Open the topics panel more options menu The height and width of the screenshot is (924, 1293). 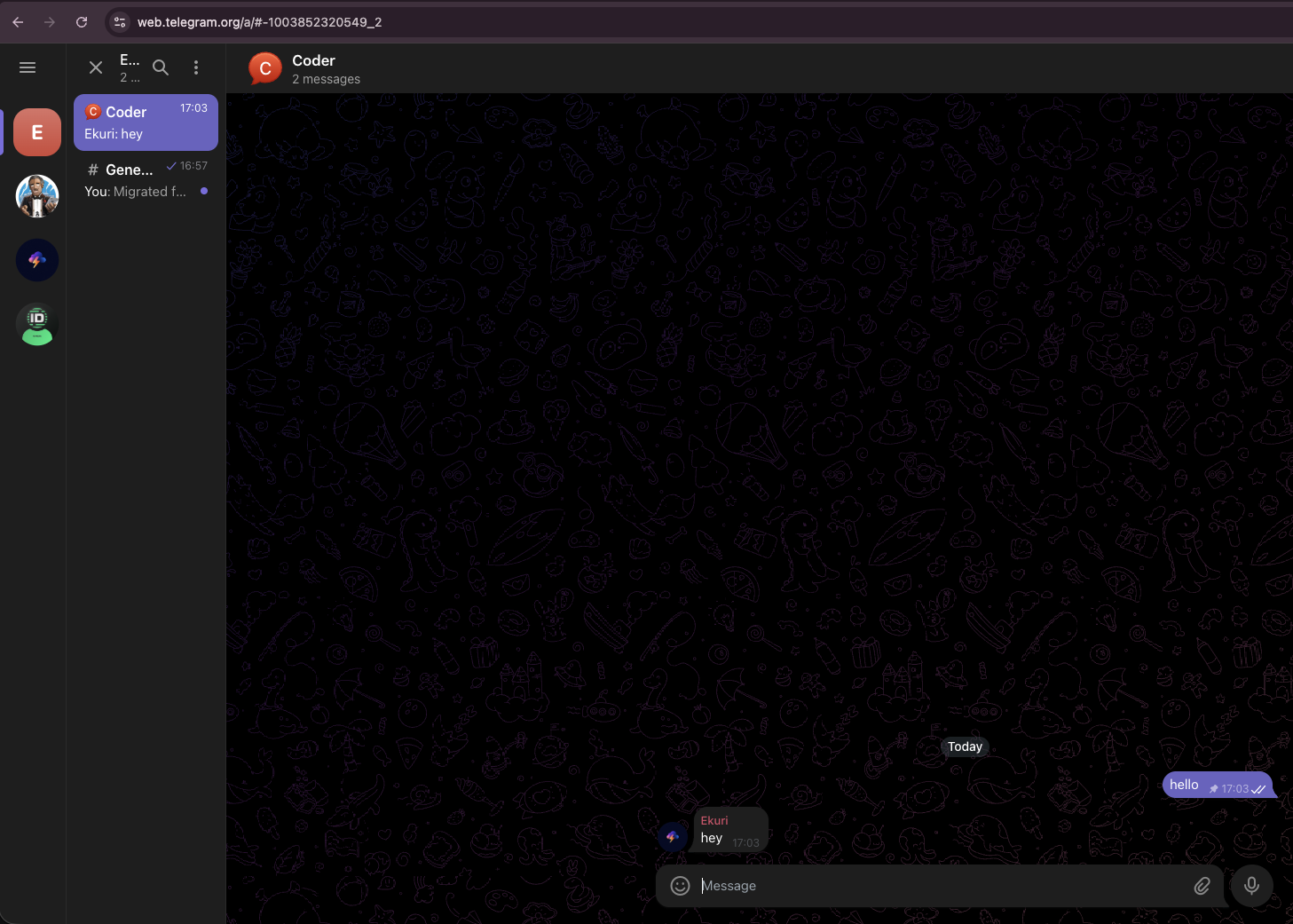tap(196, 67)
